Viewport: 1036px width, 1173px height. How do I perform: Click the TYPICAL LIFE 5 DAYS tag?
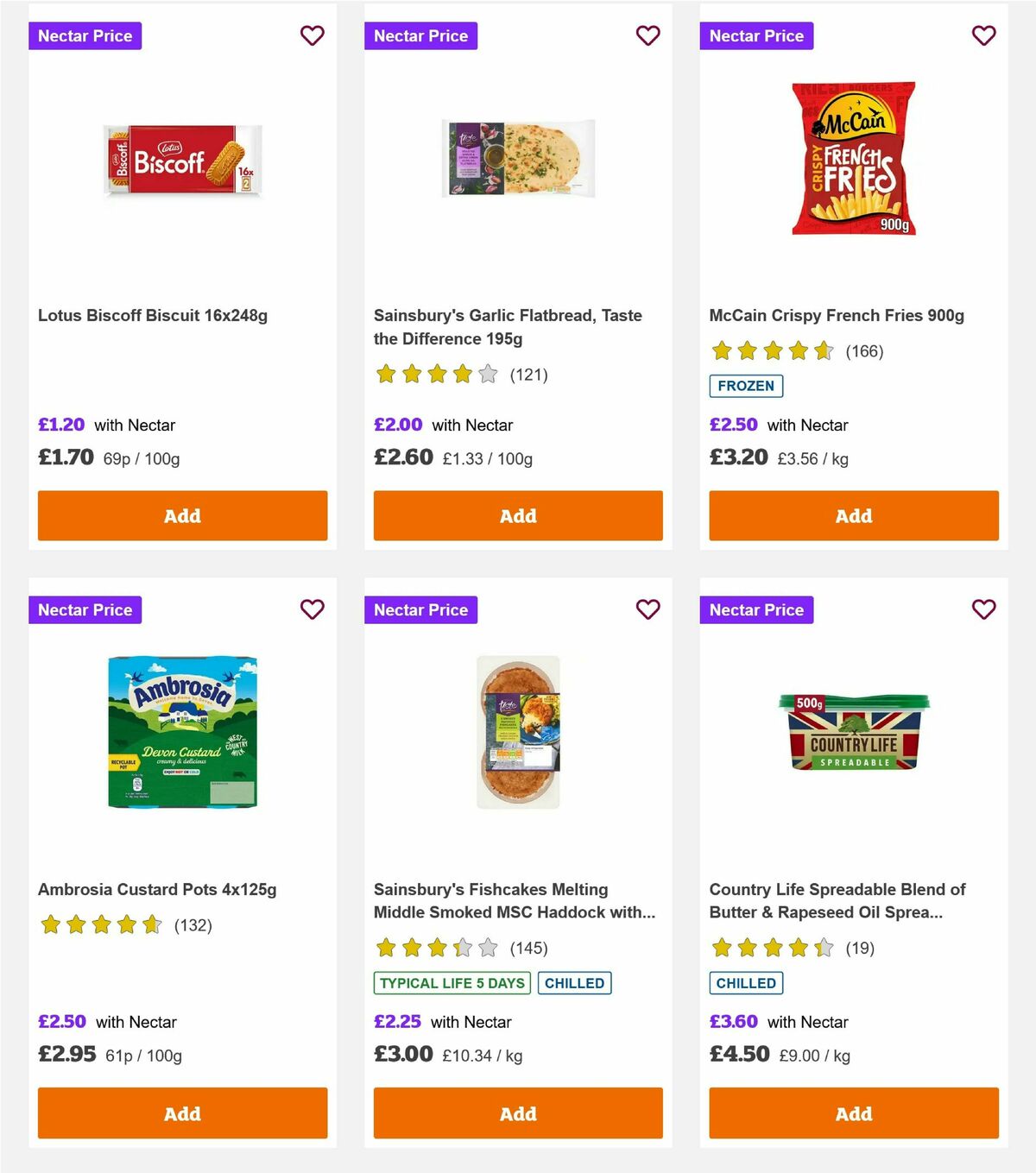pos(452,982)
